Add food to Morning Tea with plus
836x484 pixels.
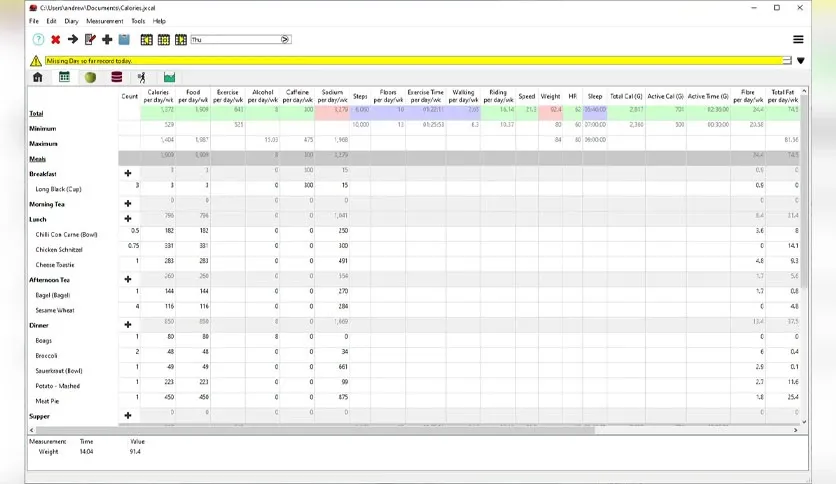point(128,204)
